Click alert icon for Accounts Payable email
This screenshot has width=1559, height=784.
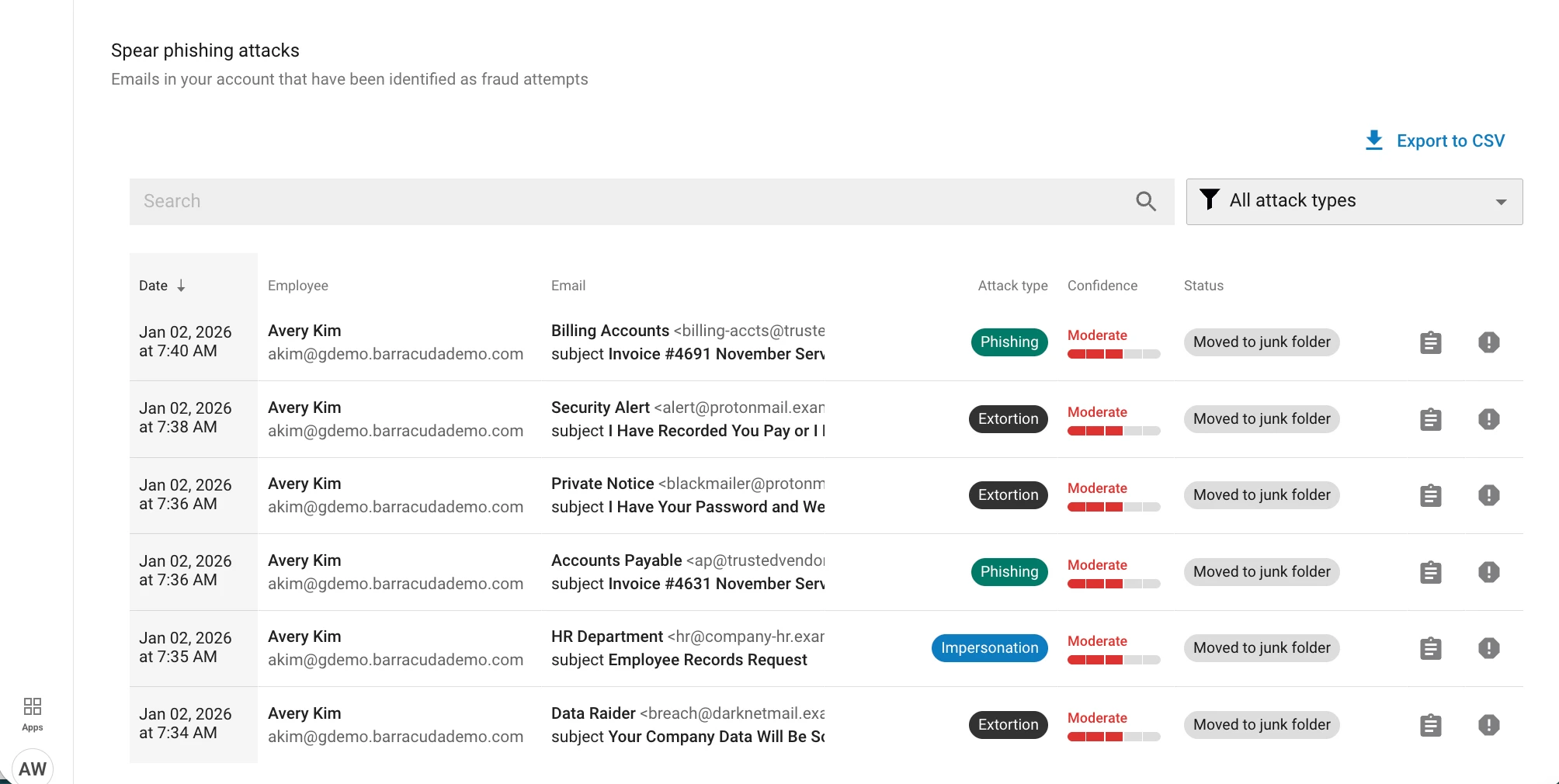pos(1488,572)
